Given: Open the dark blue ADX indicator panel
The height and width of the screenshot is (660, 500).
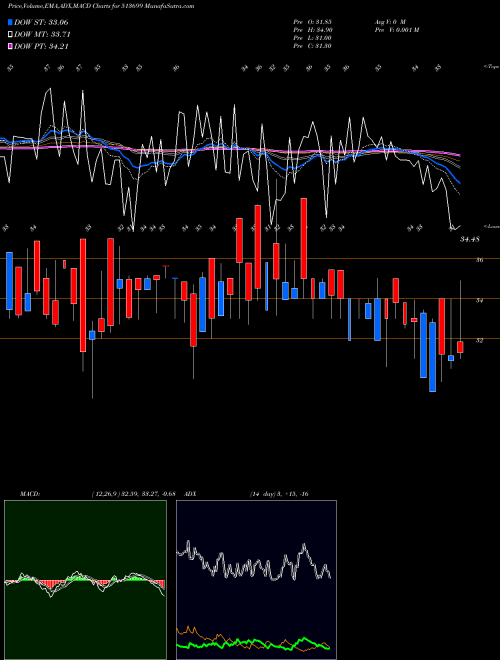Looking at the screenshot, I should (x=256, y=580).
